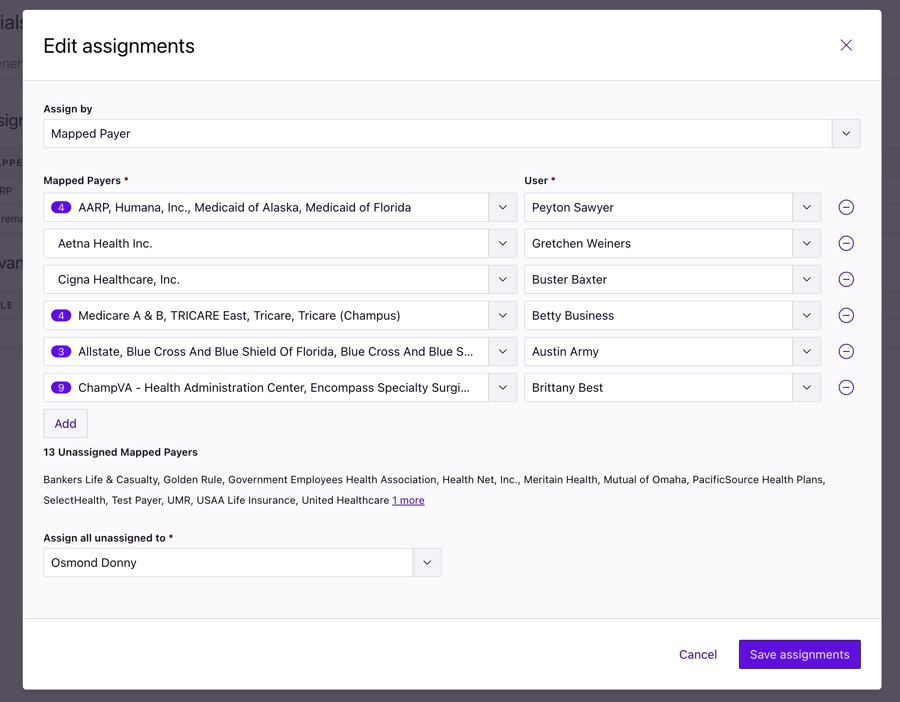This screenshot has height=702, width=900.
Task: Remove the Gretchen Weiners assignment row
Action: (845, 243)
